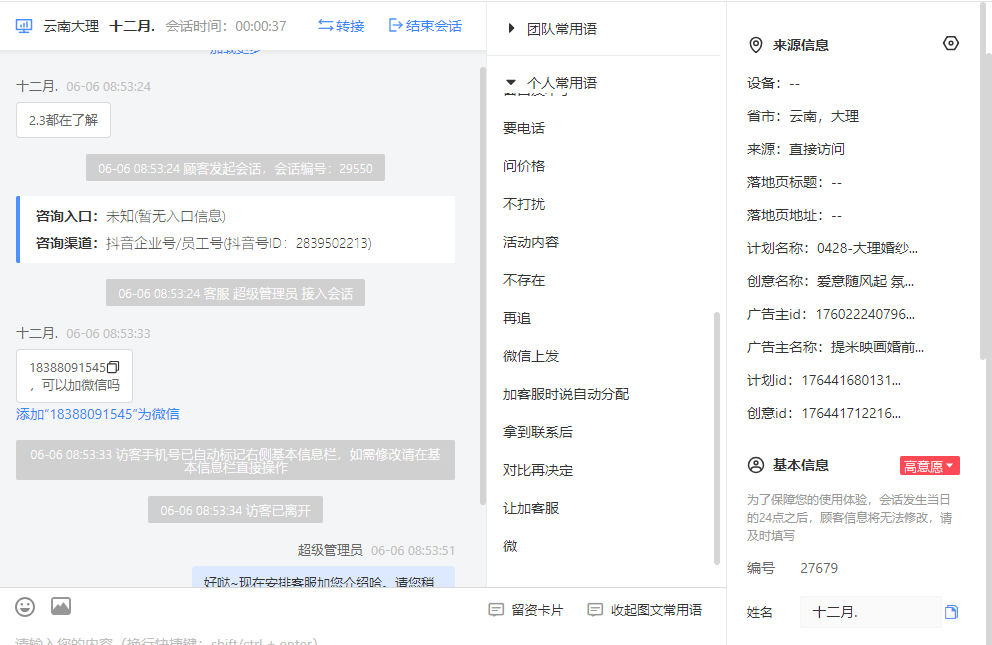Copy the phone number 18388091545 with the copy icon

pyautogui.click(x=113, y=367)
